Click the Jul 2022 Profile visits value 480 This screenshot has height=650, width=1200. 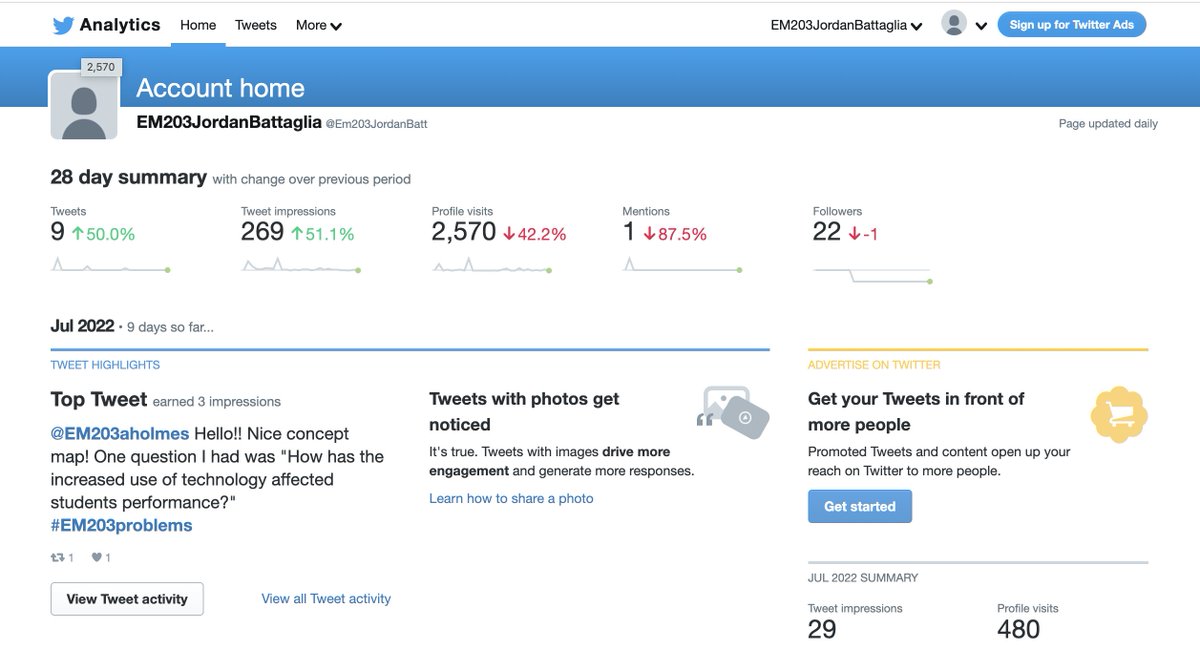point(1018,629)
